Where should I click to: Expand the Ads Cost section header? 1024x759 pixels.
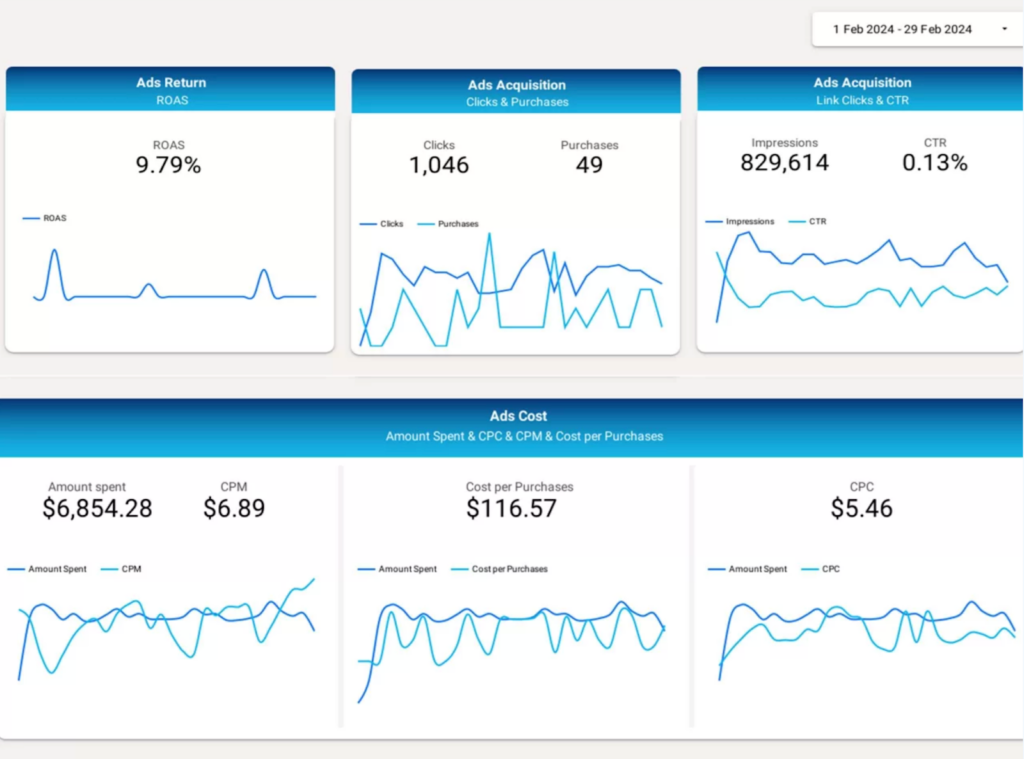pyautogui.click(x=518, y=425)
